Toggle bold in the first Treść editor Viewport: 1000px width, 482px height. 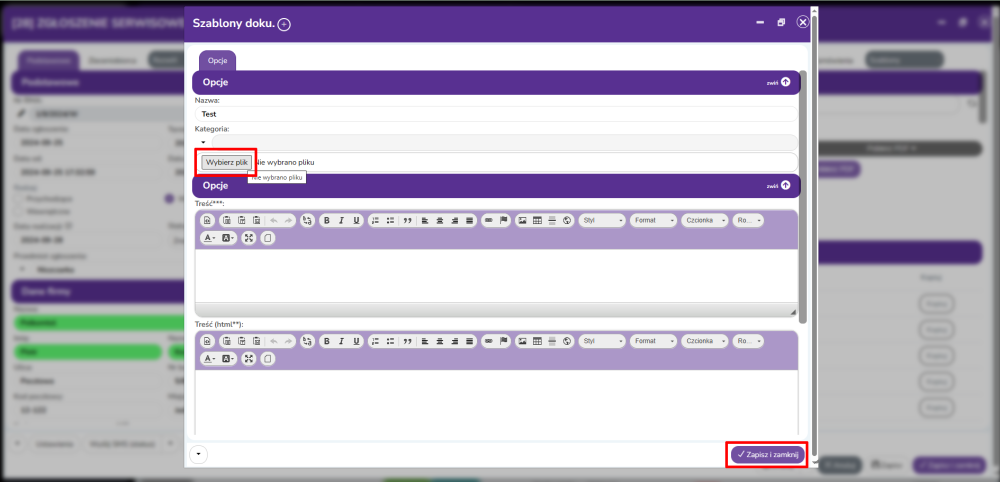[x=326, y=220]
